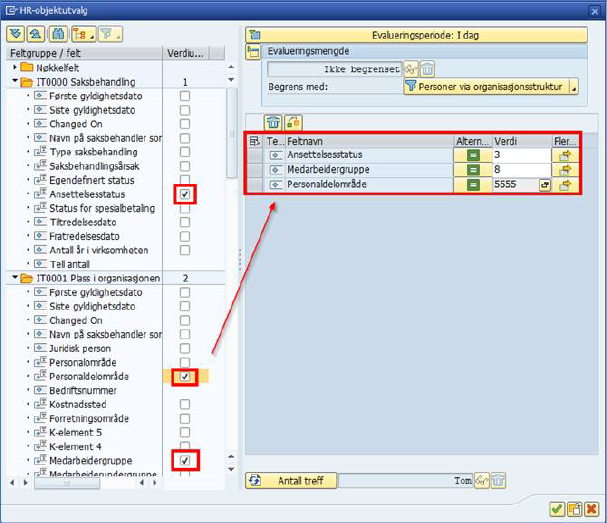Click the icon right of the delete icon above the table

293,123
